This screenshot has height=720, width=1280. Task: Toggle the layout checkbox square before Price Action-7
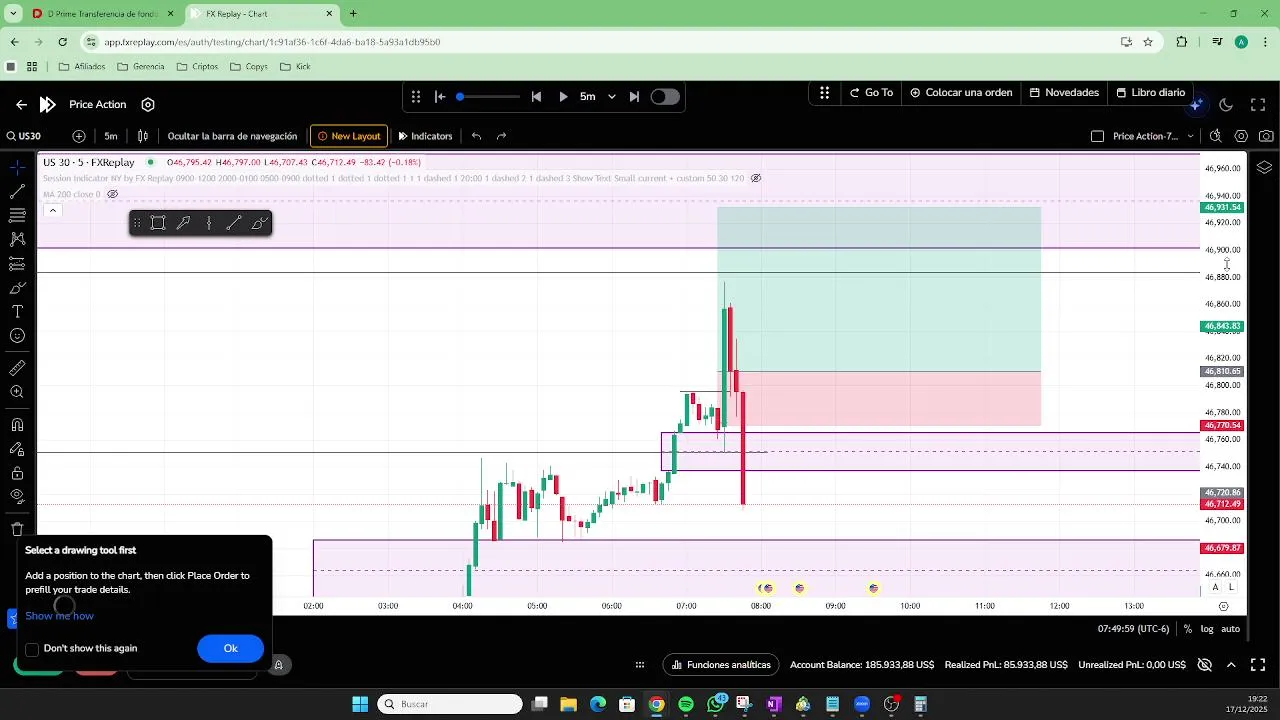(1097, 136)
